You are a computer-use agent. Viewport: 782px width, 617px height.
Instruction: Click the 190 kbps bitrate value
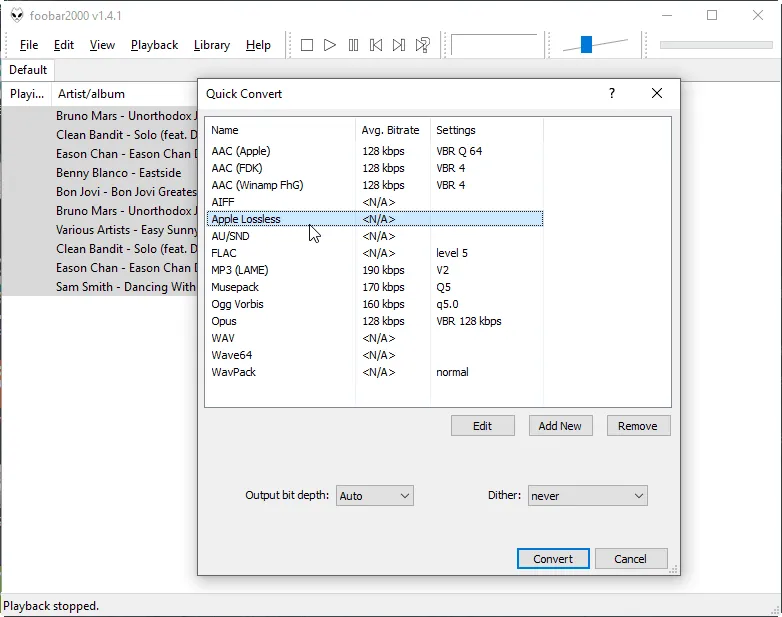click(383, 270)
